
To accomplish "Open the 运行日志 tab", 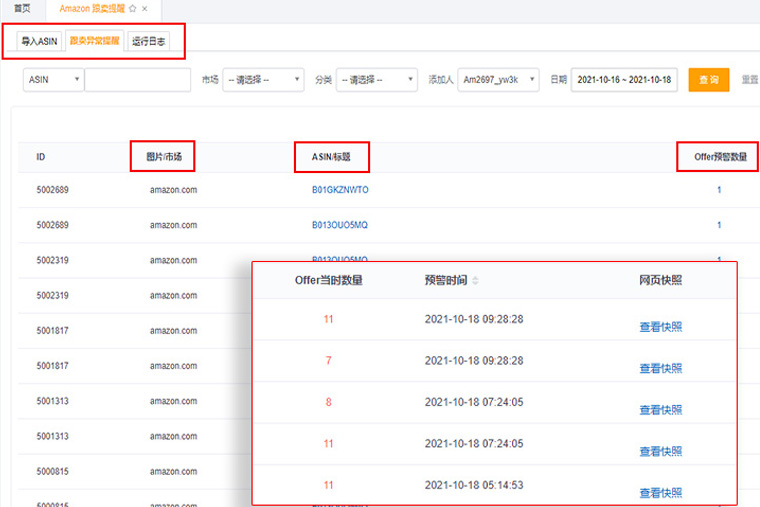I will click(x=149, y=42).
